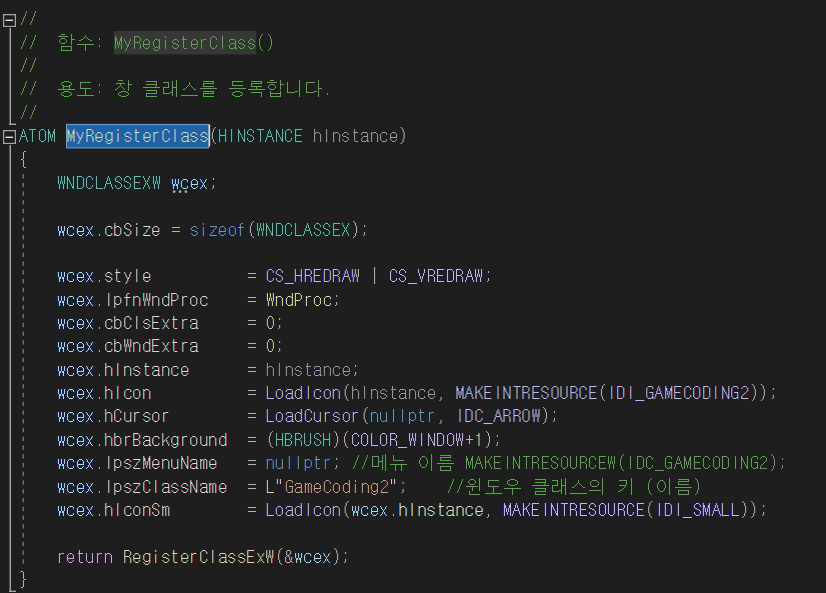
Task: Click the highlighted MyRegisterClass function name
Action: 137,136
